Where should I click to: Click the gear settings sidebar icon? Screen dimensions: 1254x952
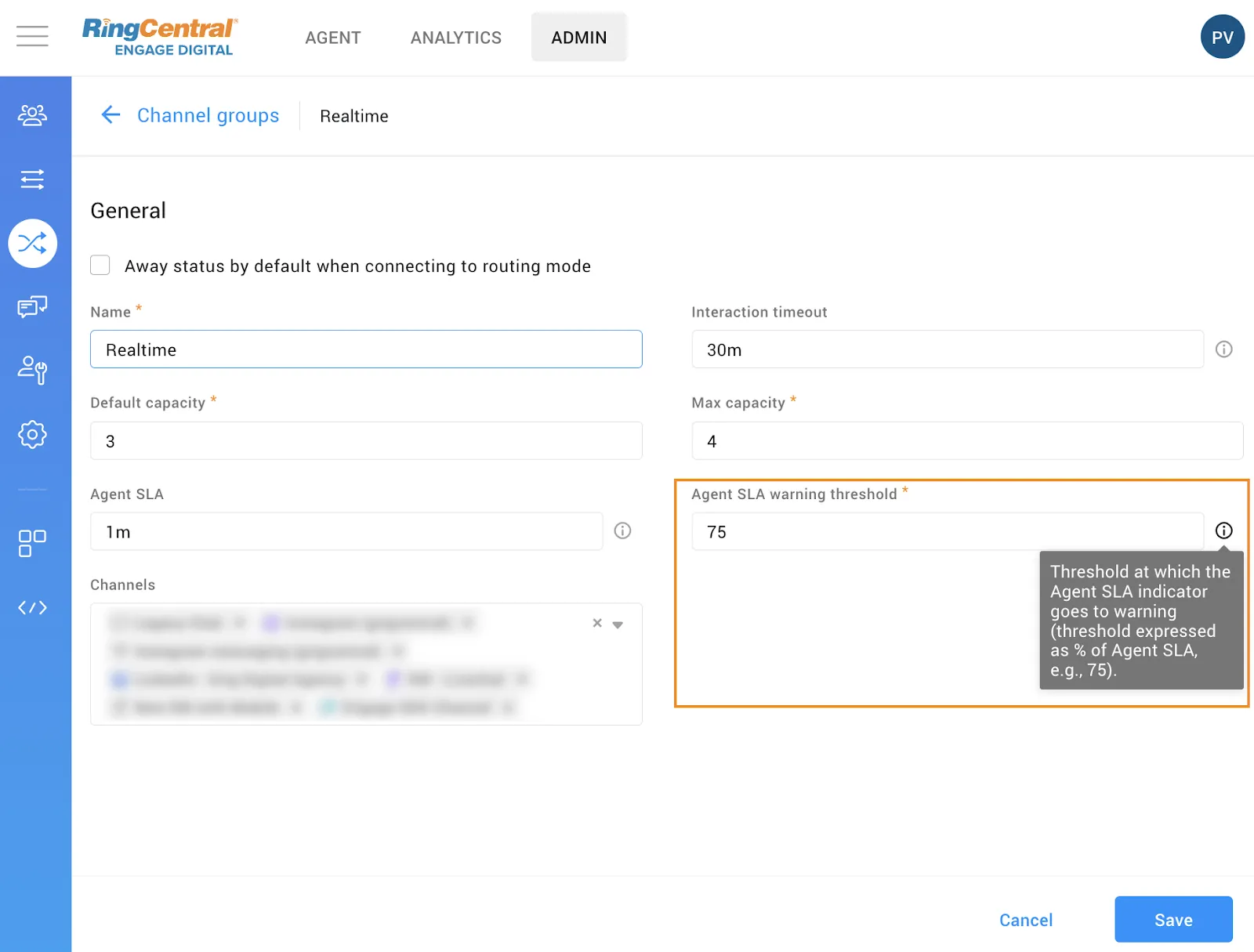click(32, 434)
